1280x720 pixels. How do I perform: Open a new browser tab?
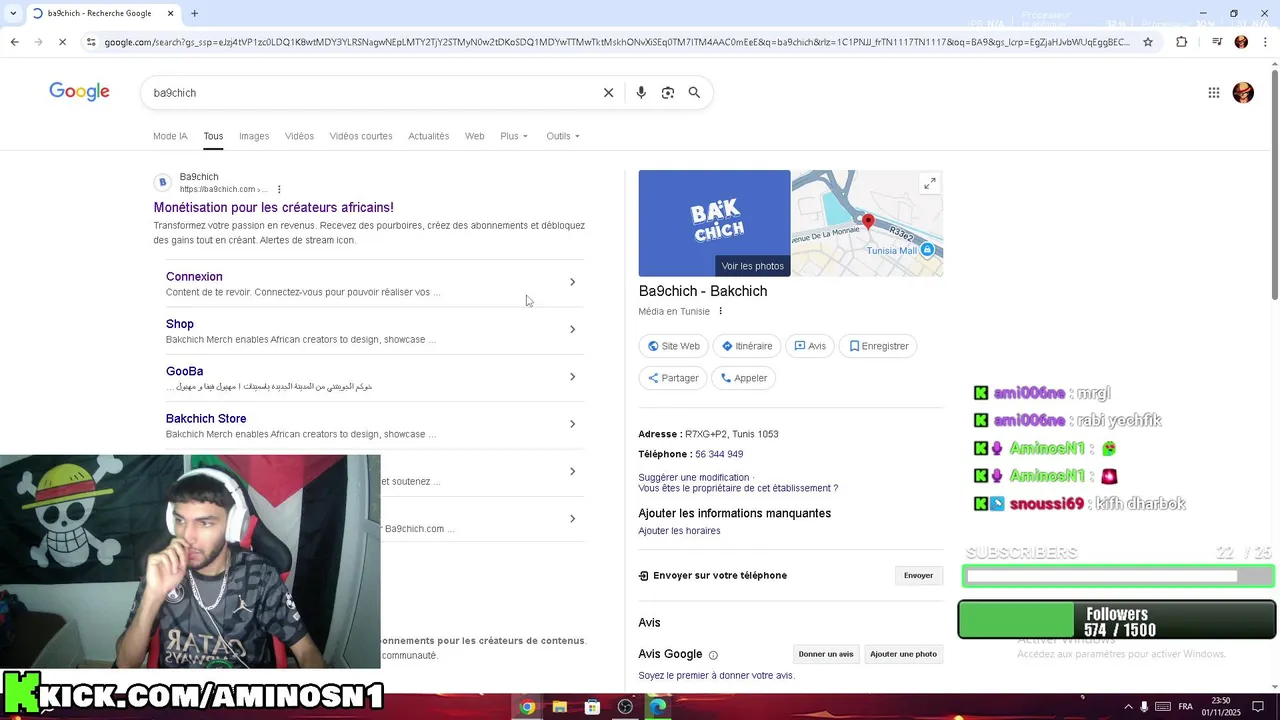(x=194, y=13)
